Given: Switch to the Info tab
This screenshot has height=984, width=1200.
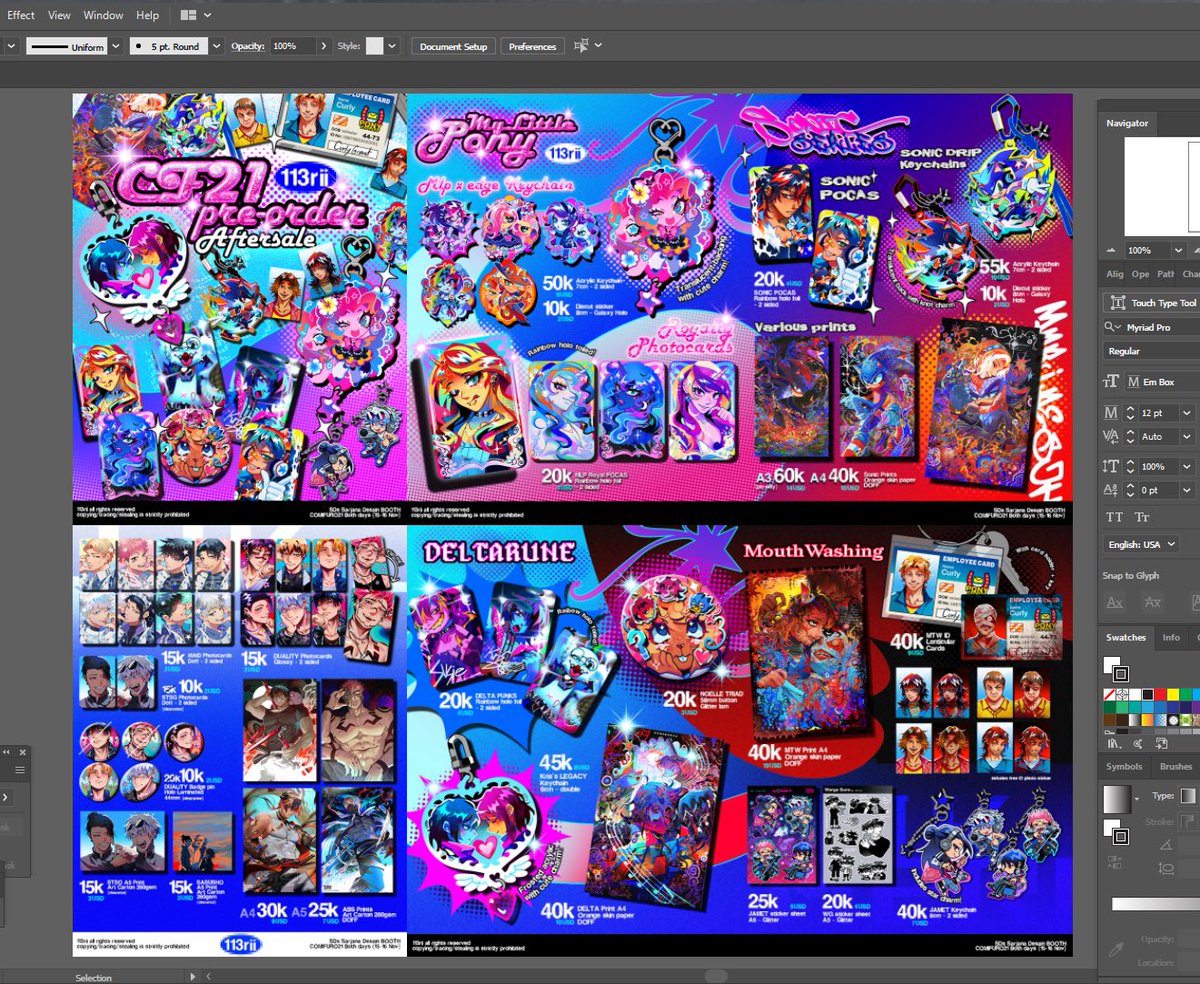Looking at the screenshot, I should coord(1170,637).
